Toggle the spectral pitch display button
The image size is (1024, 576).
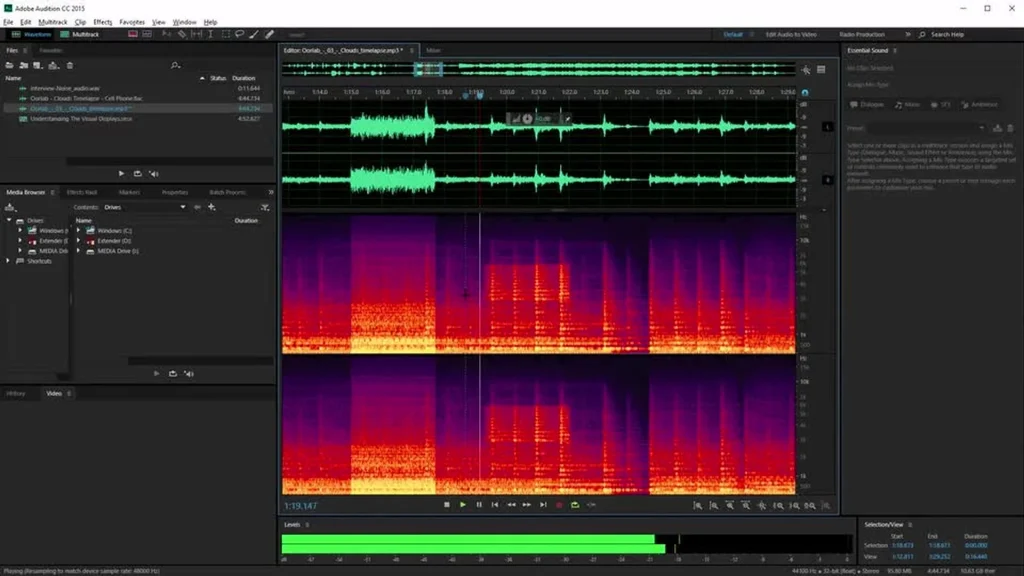[x=147, y=34]
